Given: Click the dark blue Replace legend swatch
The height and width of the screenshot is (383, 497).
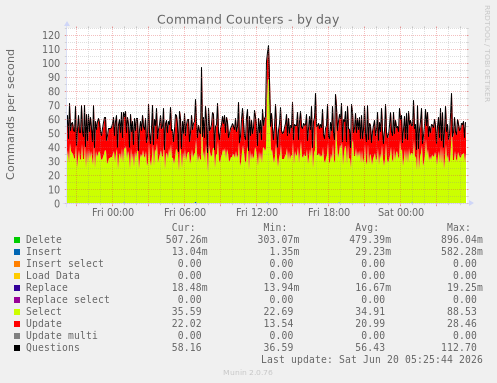Looking at the screenshot, I should click(x=17, y=288).
